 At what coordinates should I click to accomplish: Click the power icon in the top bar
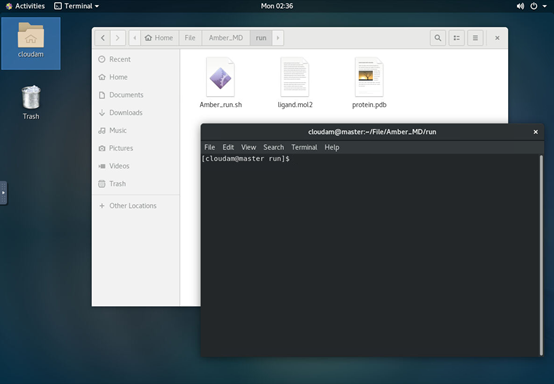pyautogui.click(x=534, y=6)
